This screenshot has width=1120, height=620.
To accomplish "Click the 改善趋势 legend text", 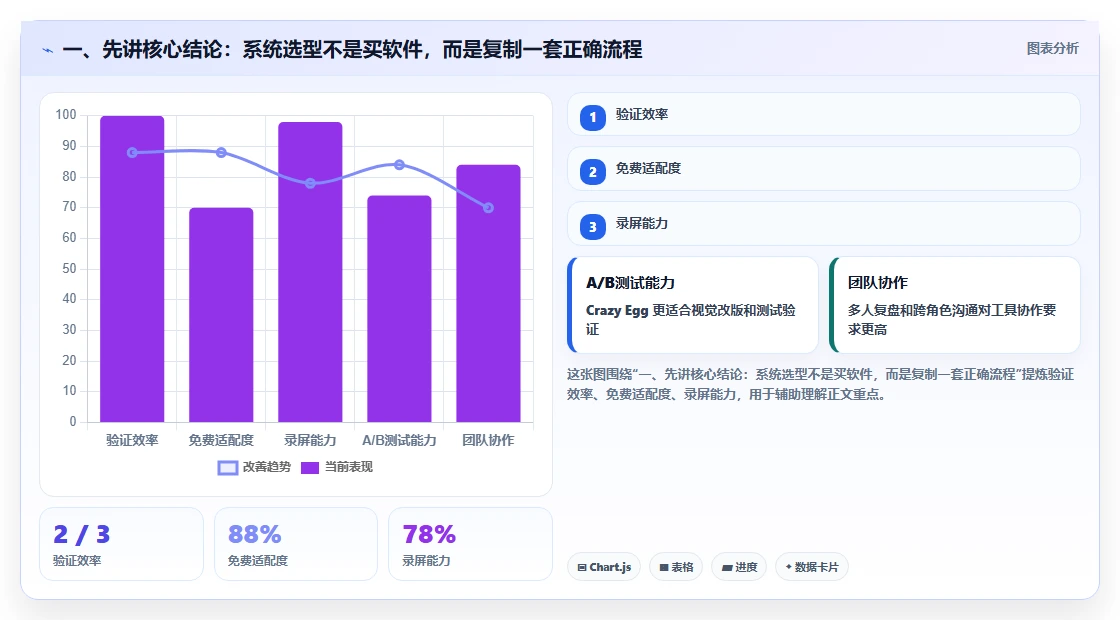I will [267, 467].
